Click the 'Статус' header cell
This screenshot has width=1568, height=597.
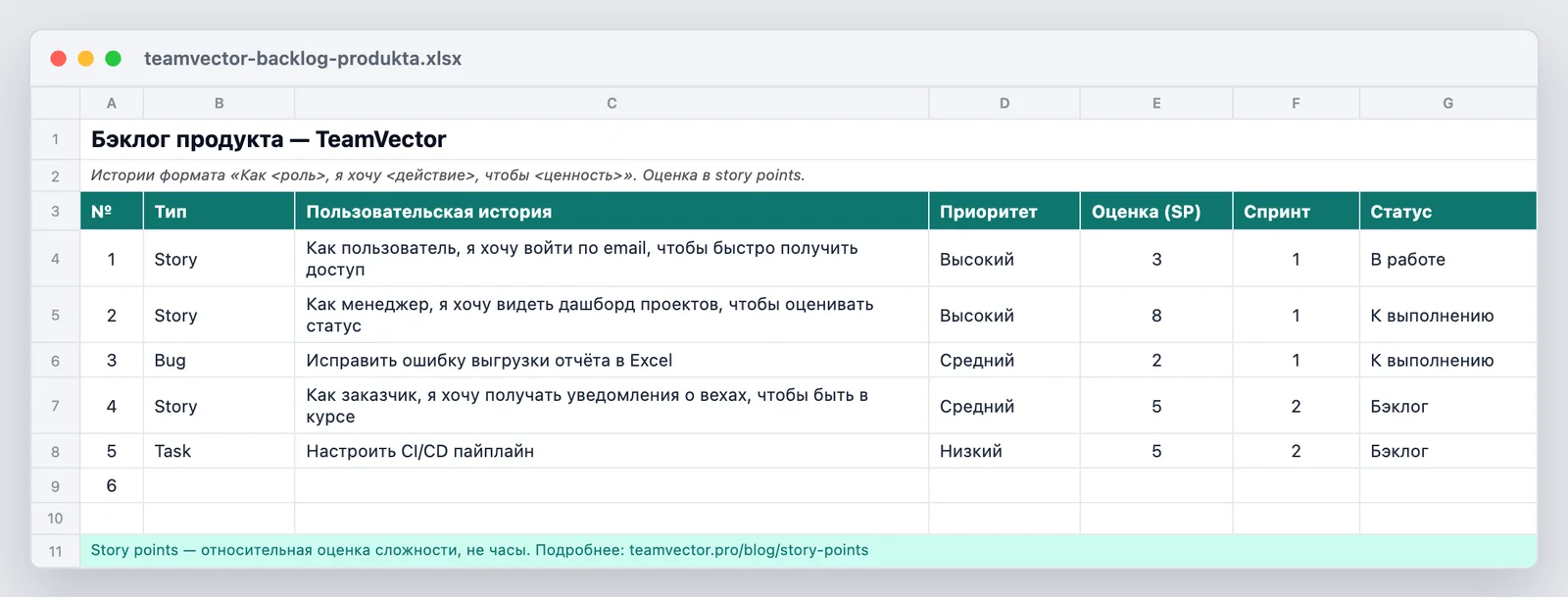[1448, 211]
